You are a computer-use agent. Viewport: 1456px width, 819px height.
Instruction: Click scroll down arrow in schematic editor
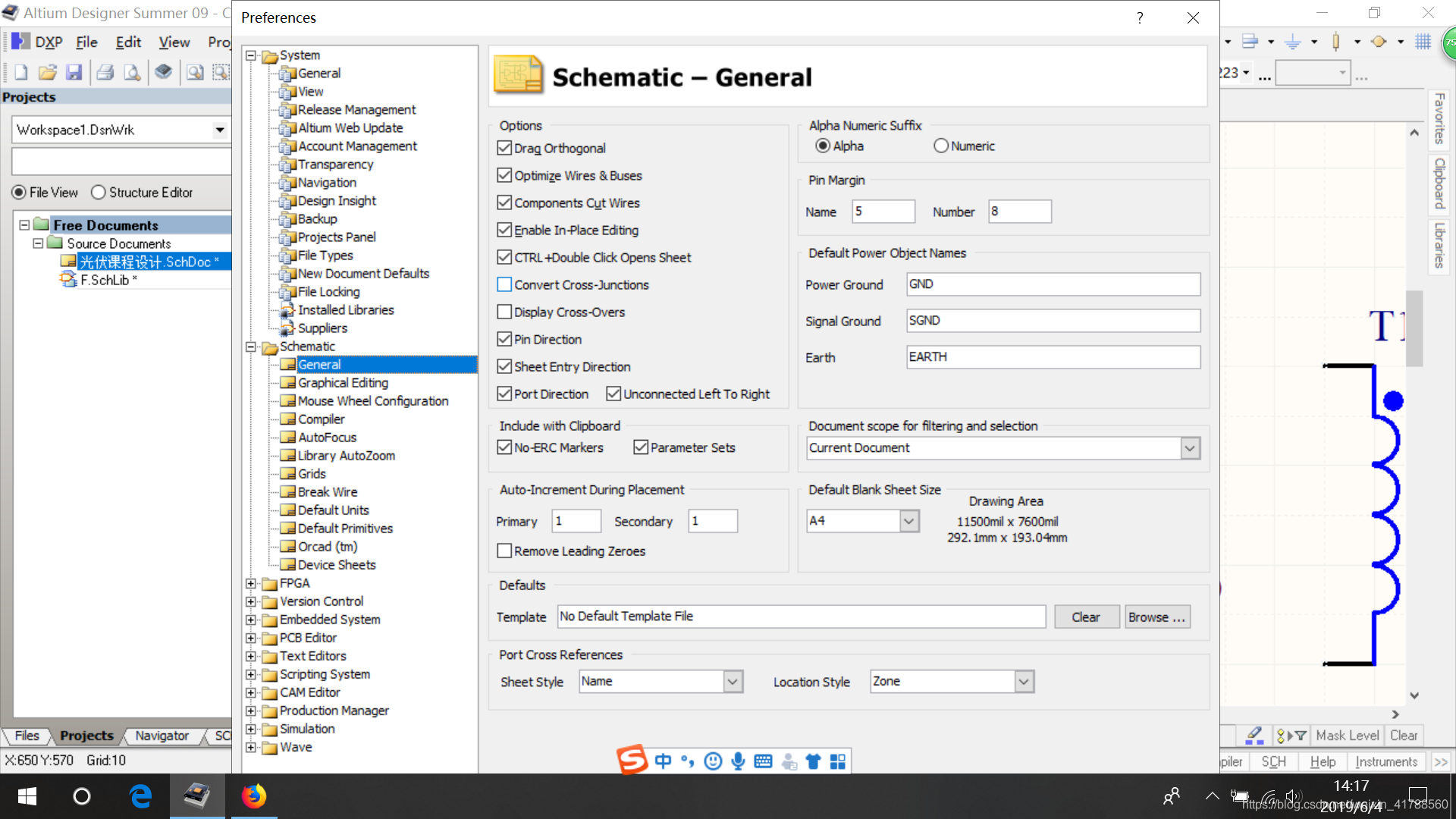[x=1414, y=695]
